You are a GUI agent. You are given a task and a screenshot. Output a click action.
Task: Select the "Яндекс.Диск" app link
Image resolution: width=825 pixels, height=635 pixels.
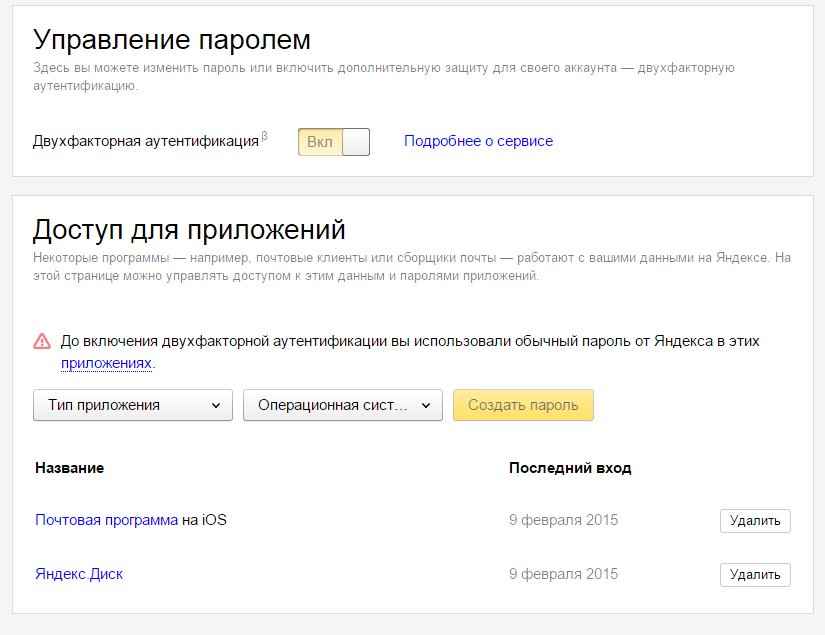click(79, 574)
